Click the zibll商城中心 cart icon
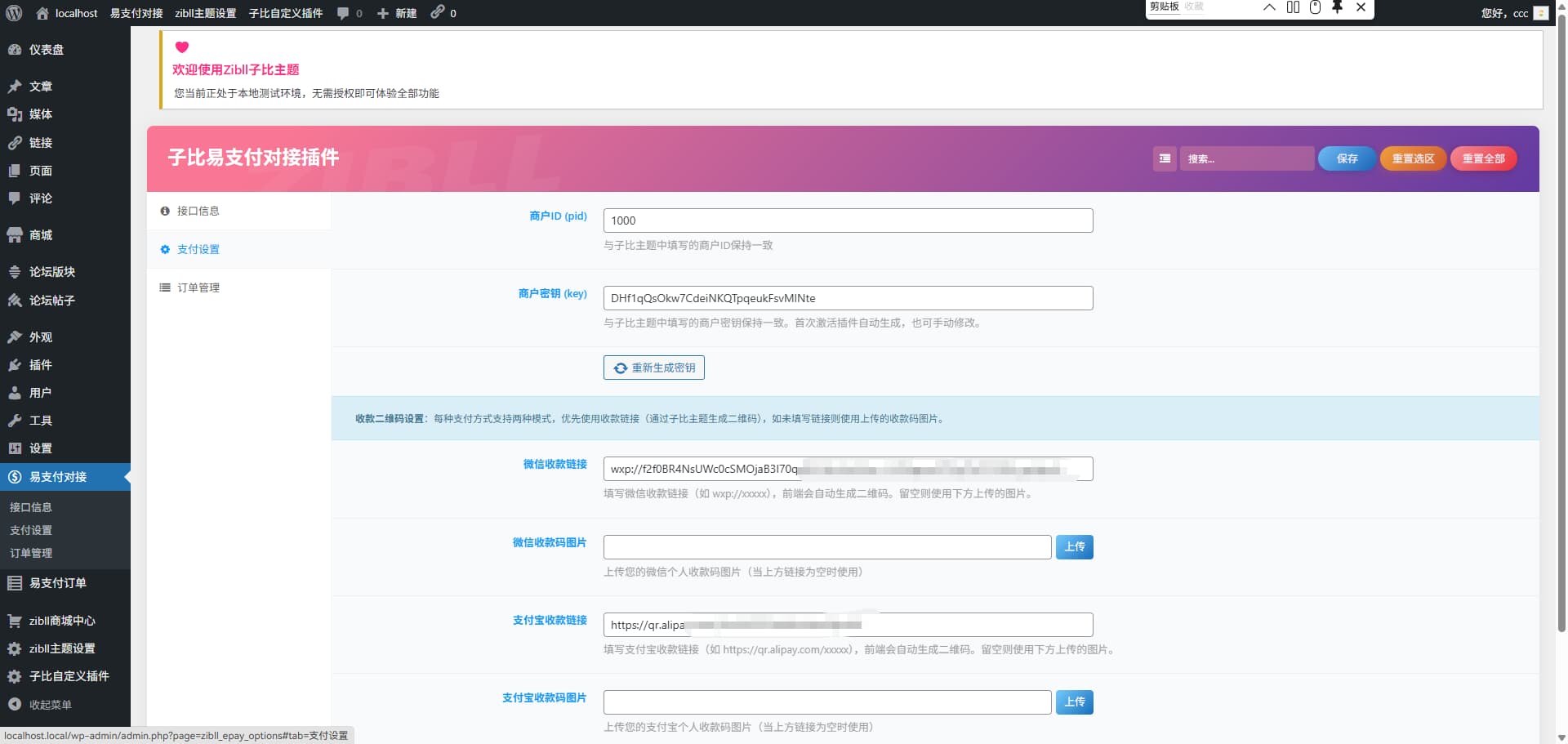The width and height of the screenshot is (1568, 744). pos(15,621)
